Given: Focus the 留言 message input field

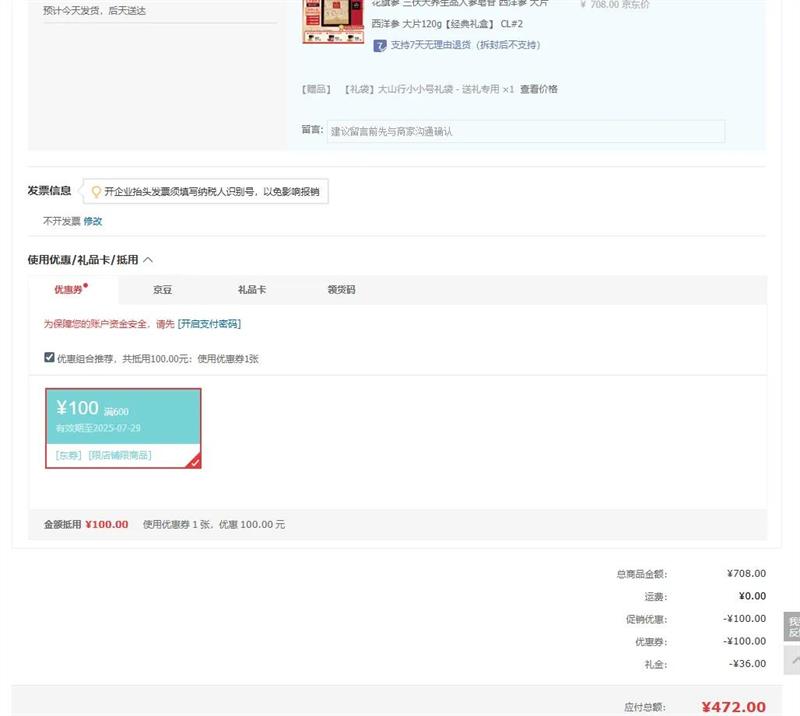Looking at the screenshot, I should [525, 131].
